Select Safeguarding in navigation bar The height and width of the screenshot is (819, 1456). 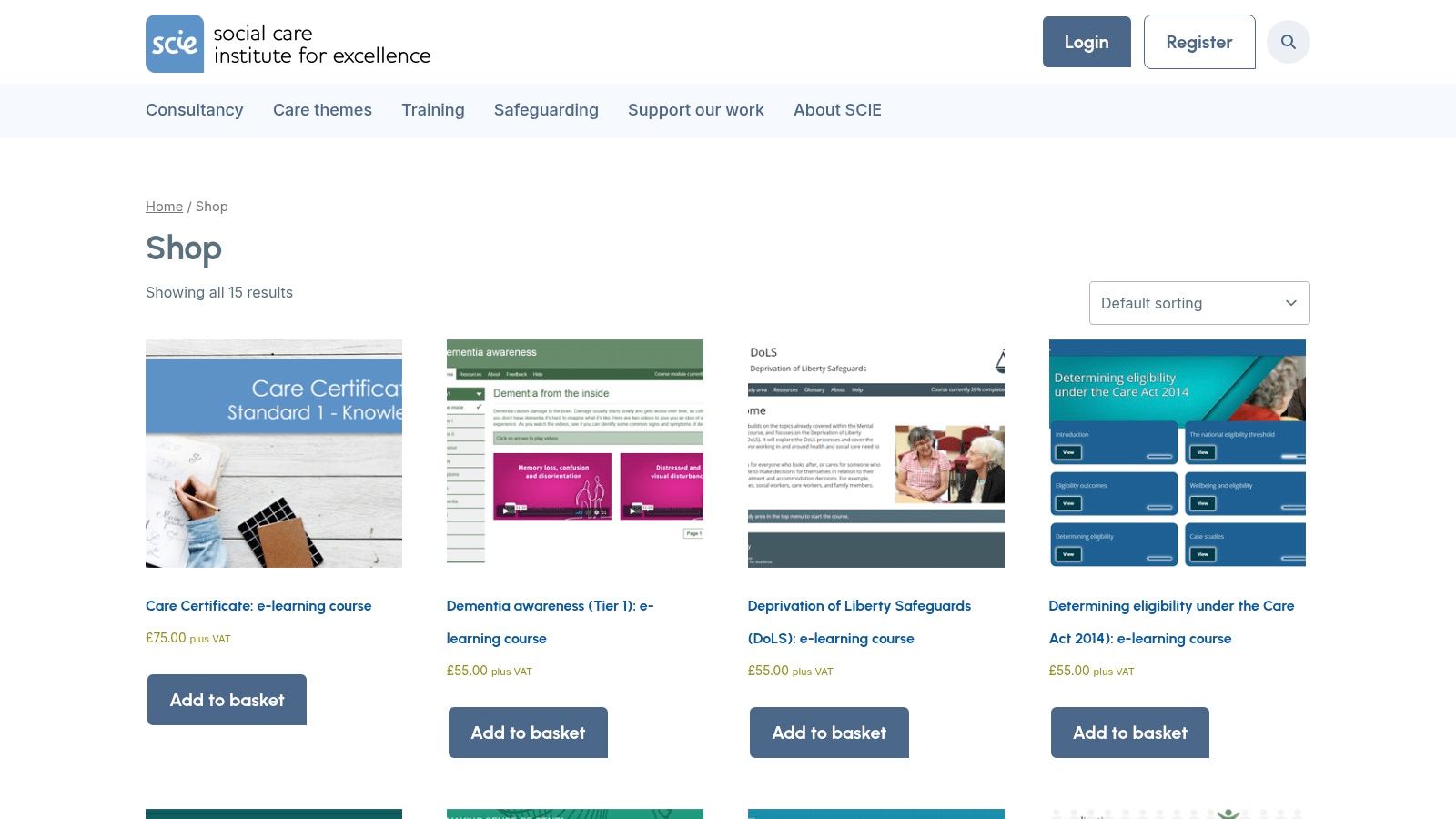pyautogui.click(x=546, y=110)
